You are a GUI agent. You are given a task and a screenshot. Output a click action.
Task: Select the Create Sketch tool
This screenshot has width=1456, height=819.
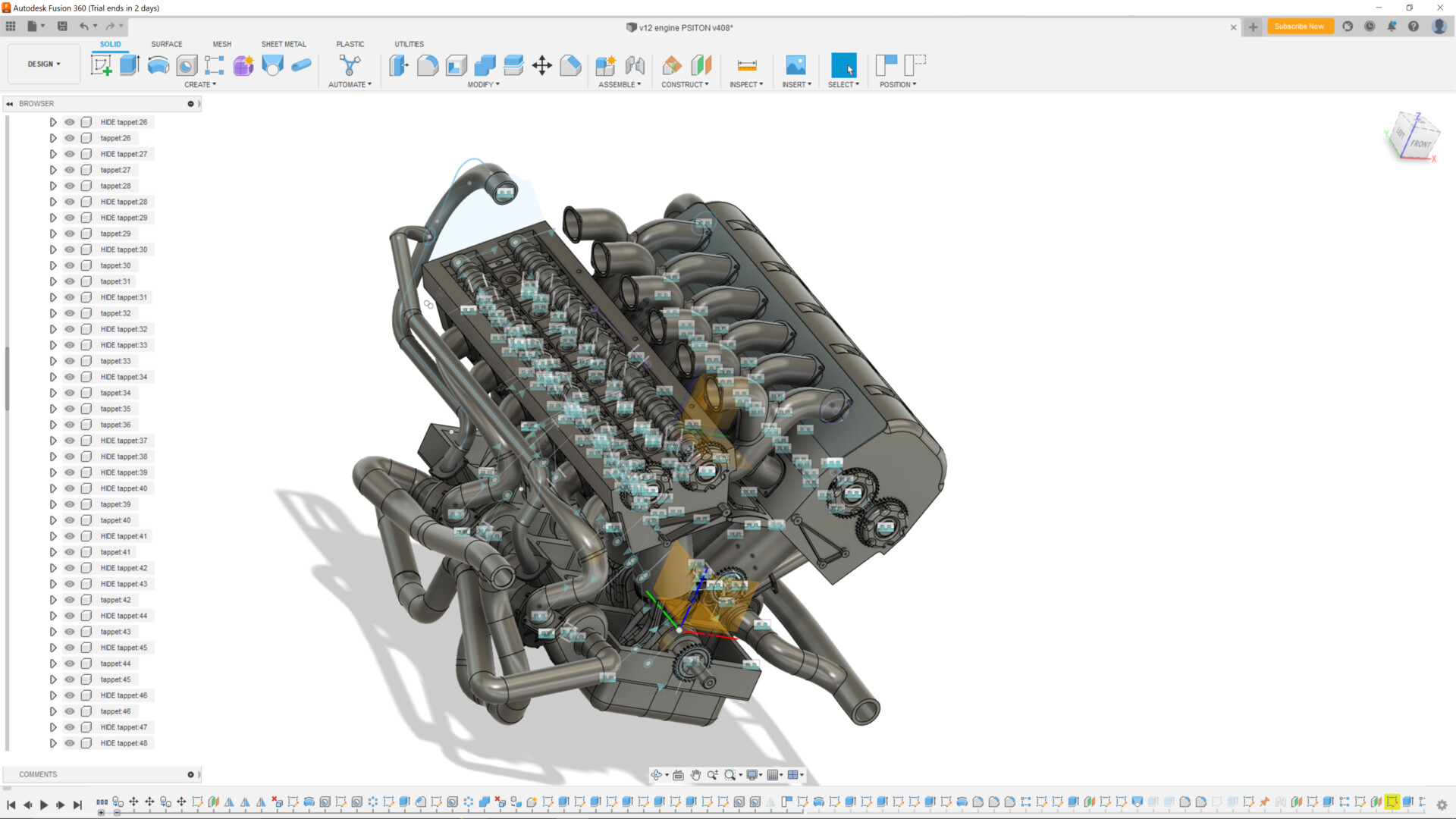(x=102, y=65)
